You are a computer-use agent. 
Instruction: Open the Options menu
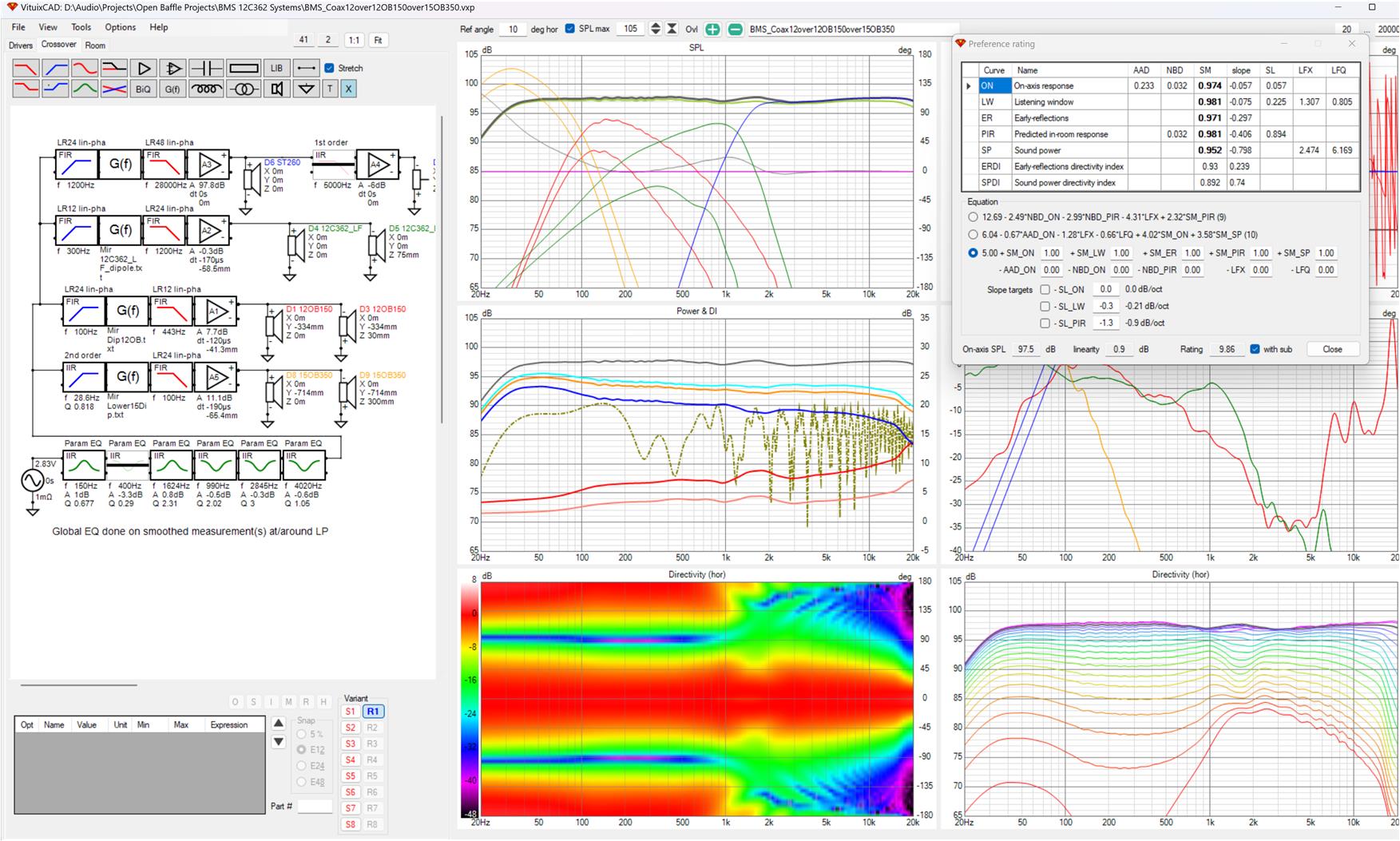(121, 27)
